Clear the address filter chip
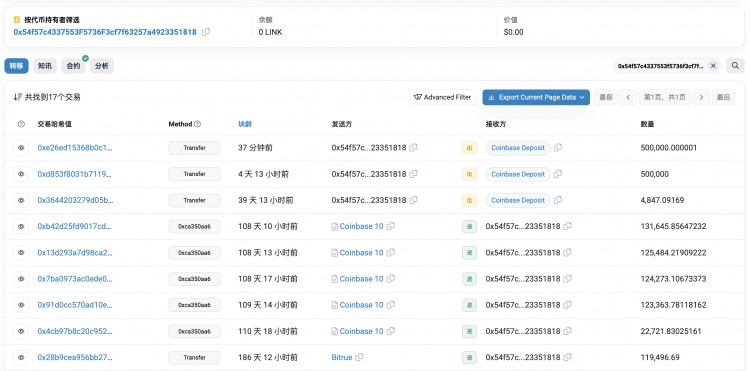Image resolution: width=750 pixels, height=371 pixels. click(x=713, y=66)
